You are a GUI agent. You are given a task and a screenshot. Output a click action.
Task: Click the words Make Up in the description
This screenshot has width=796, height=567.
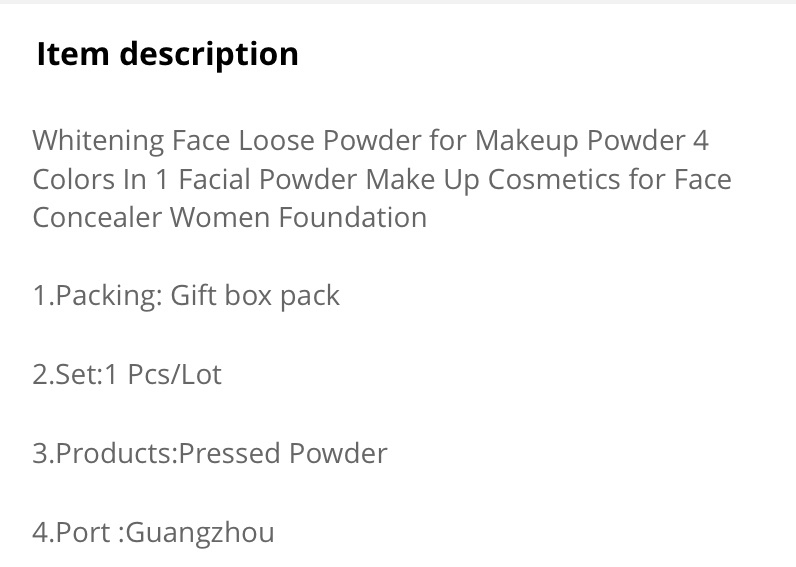pyautogui.click(x=422, y=179)
